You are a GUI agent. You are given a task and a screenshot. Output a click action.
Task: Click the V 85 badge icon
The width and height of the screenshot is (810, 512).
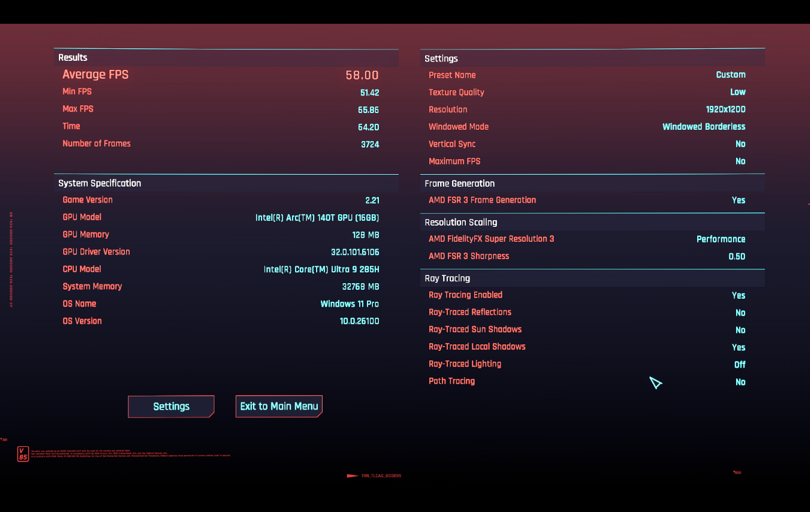coord(23,454)
